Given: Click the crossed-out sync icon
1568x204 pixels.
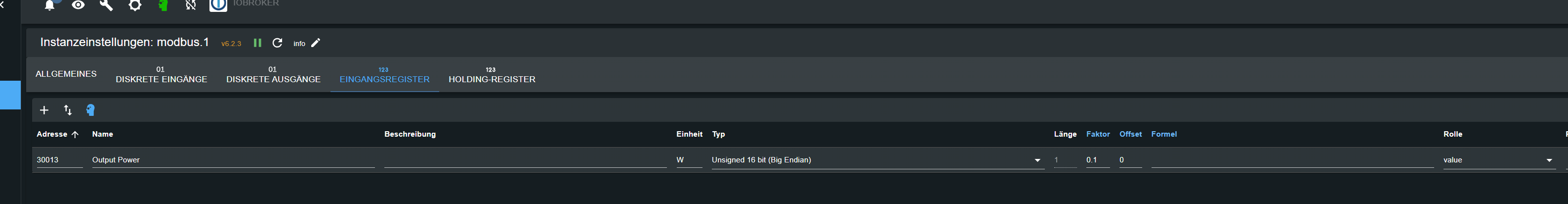Looking at the screenshot, I should (191, 5).
